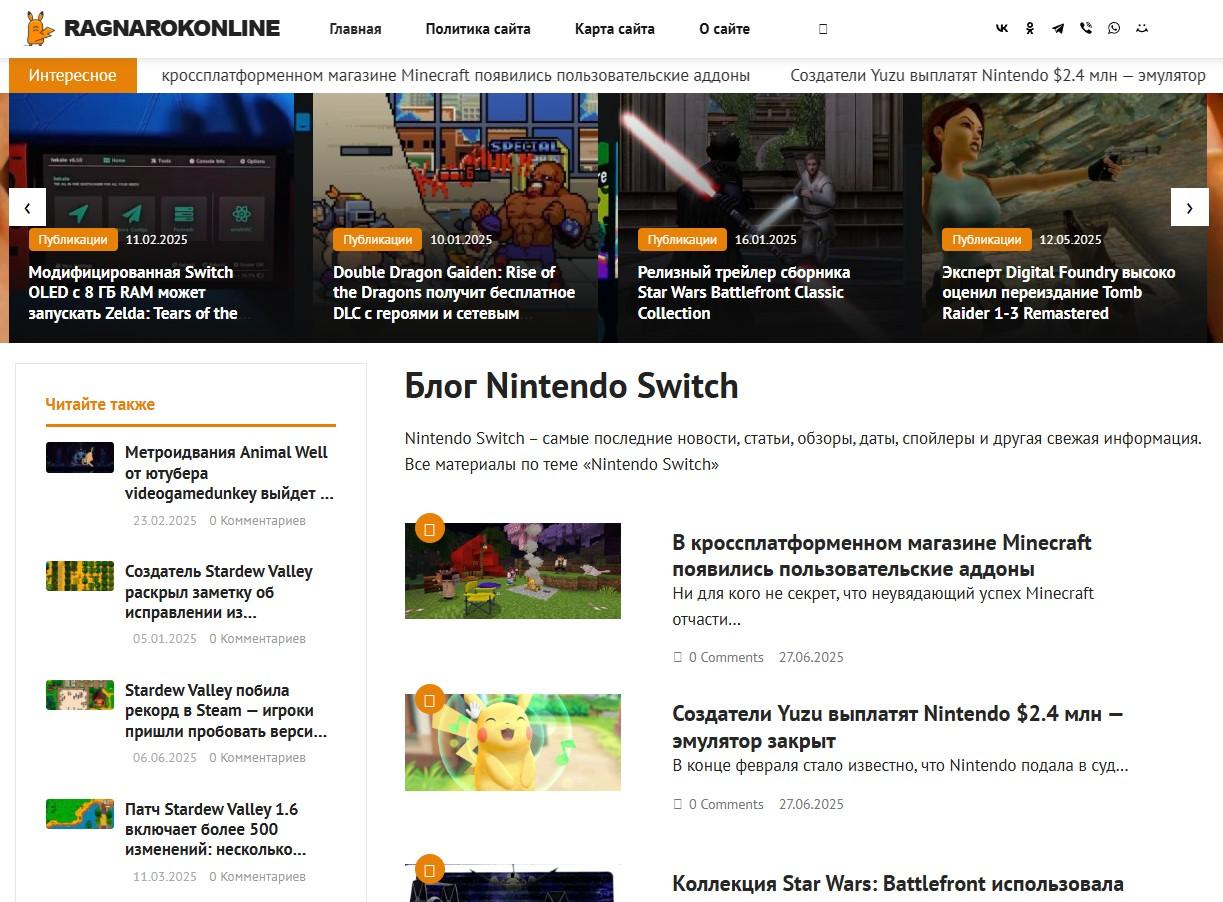Open ticker headline about Minecraft addons
The image size is (1223, 902).
[x=456, y=75]
